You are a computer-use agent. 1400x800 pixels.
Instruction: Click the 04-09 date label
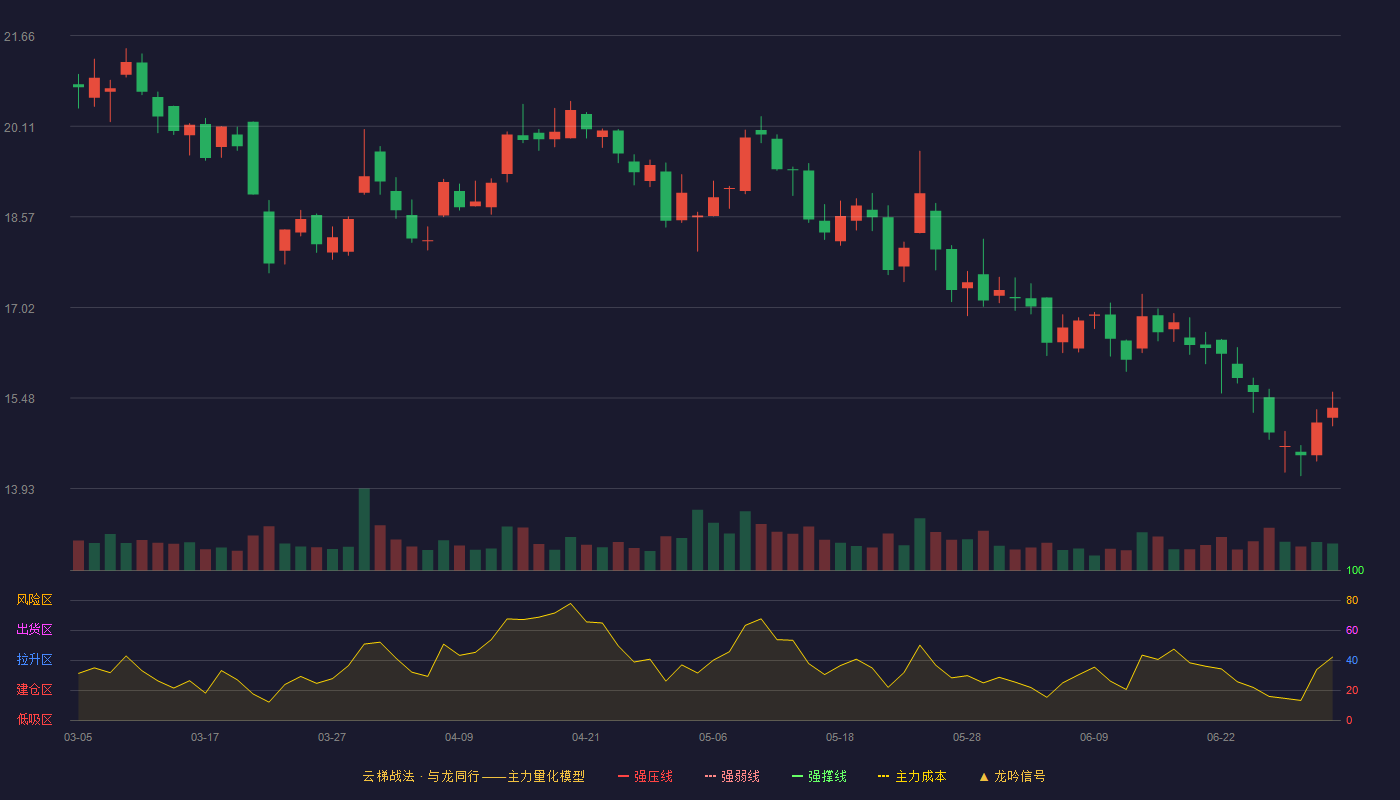pyautogui.click(x=459, y=737)
